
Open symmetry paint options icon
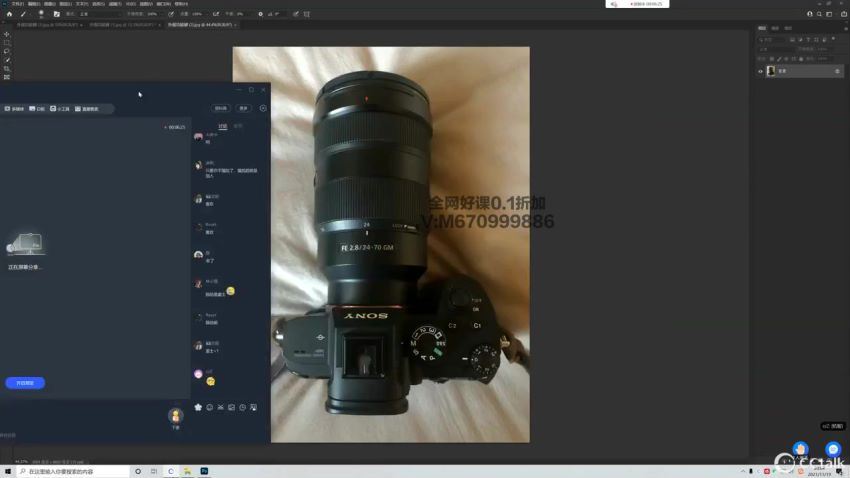tap(307, 14)
